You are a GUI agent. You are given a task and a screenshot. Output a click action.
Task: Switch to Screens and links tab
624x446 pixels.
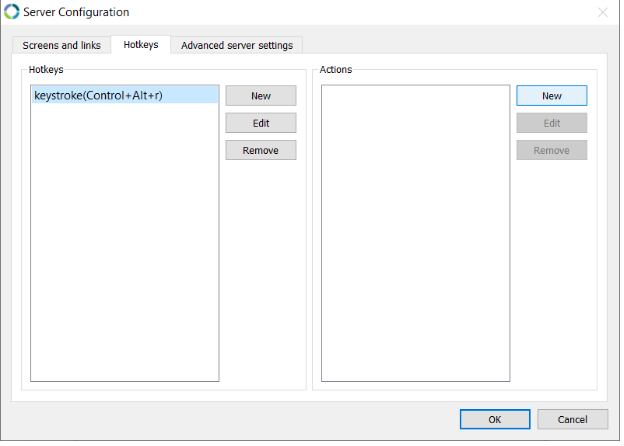point(61,45)
